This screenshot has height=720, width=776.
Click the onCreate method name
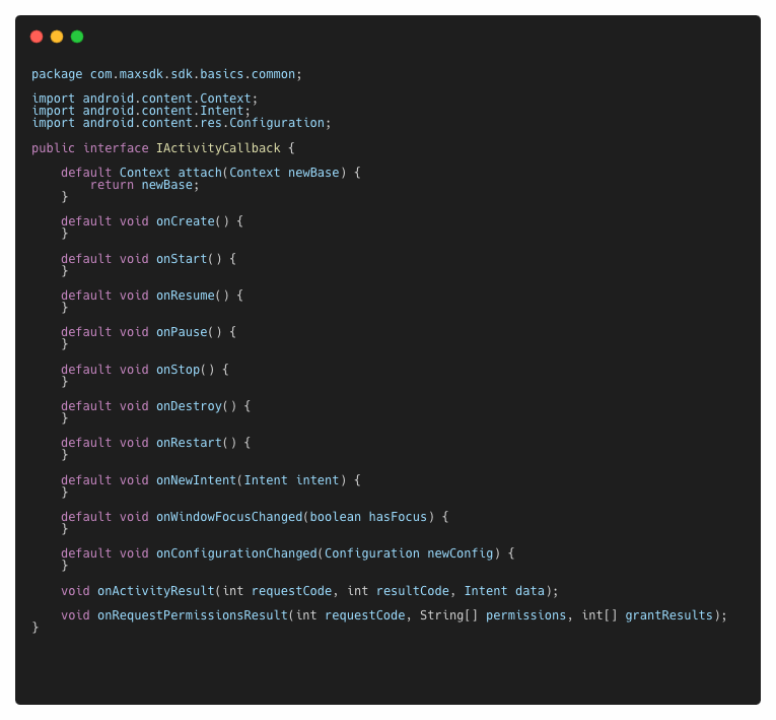(x=185, y=221)
